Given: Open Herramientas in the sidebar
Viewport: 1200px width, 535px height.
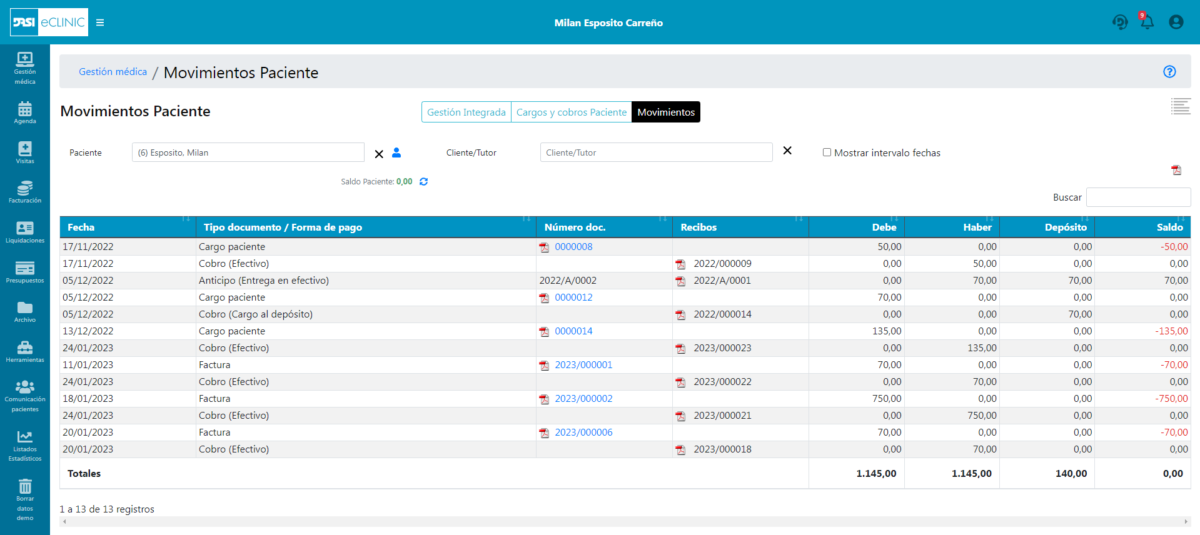Looking at the screenshot, I should coord(25,352).
